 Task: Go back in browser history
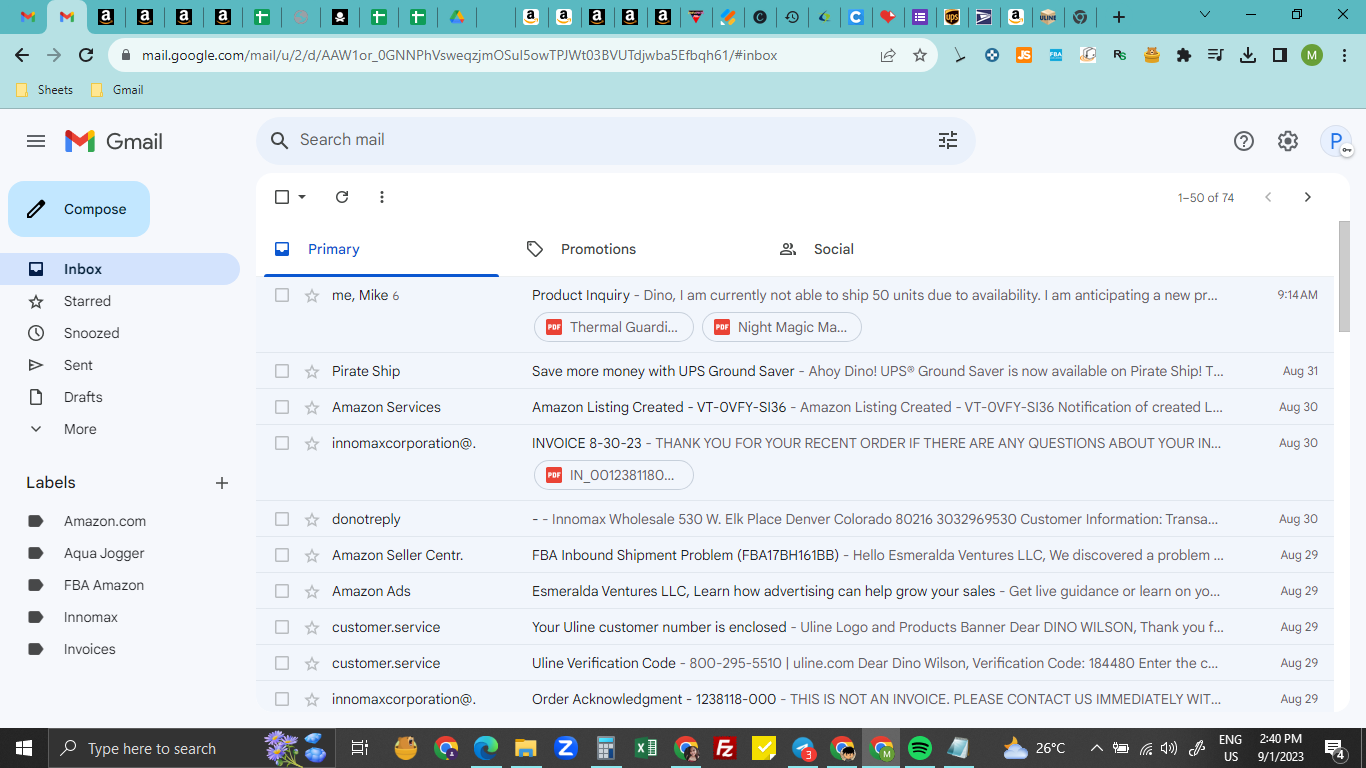coord(22,56)
